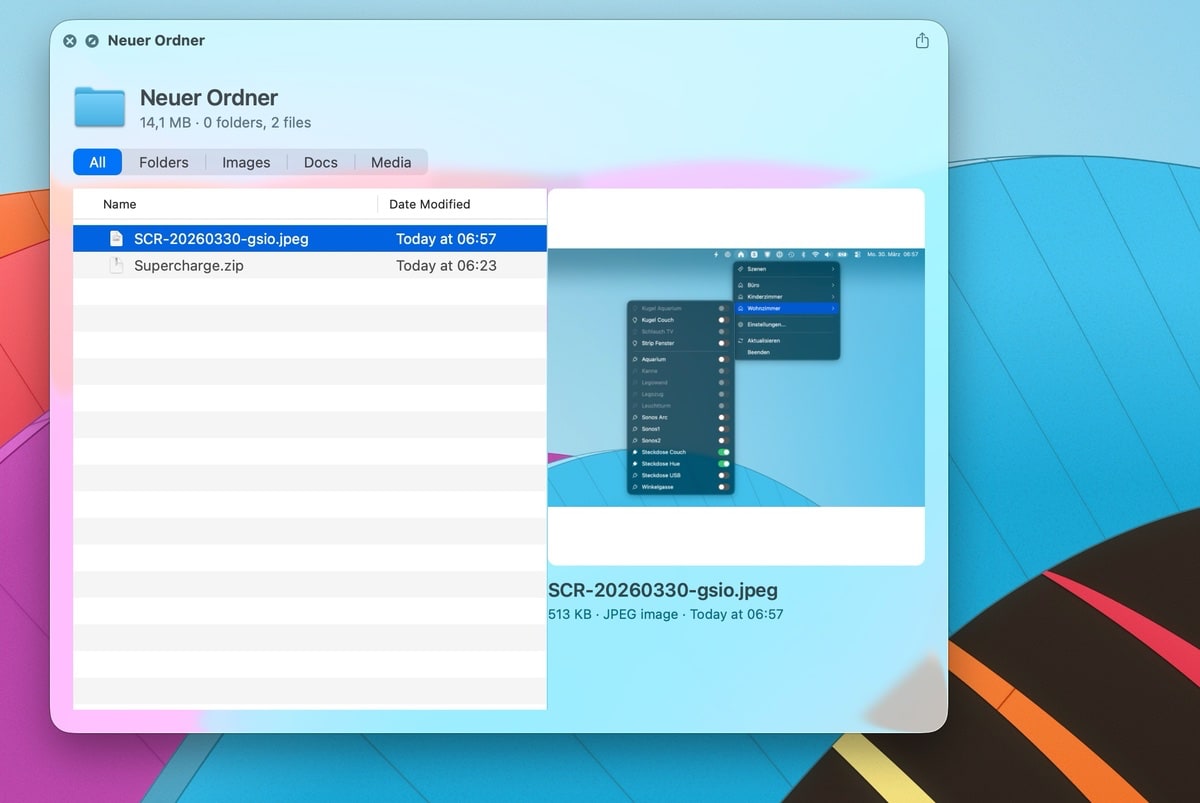Viewport: 1200px width, 803px height.
Task: Expand the Wohnzimmer submenu chevron in the preview
Action: click(833, 308)
